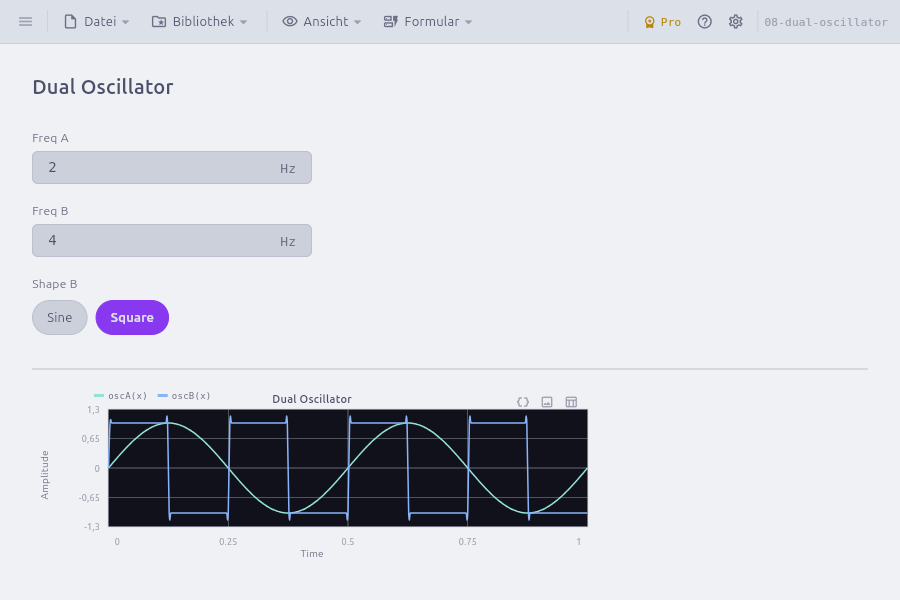Click the Time axis label
Viewport: 900px width, 600px height.
(x=312, y=553)
